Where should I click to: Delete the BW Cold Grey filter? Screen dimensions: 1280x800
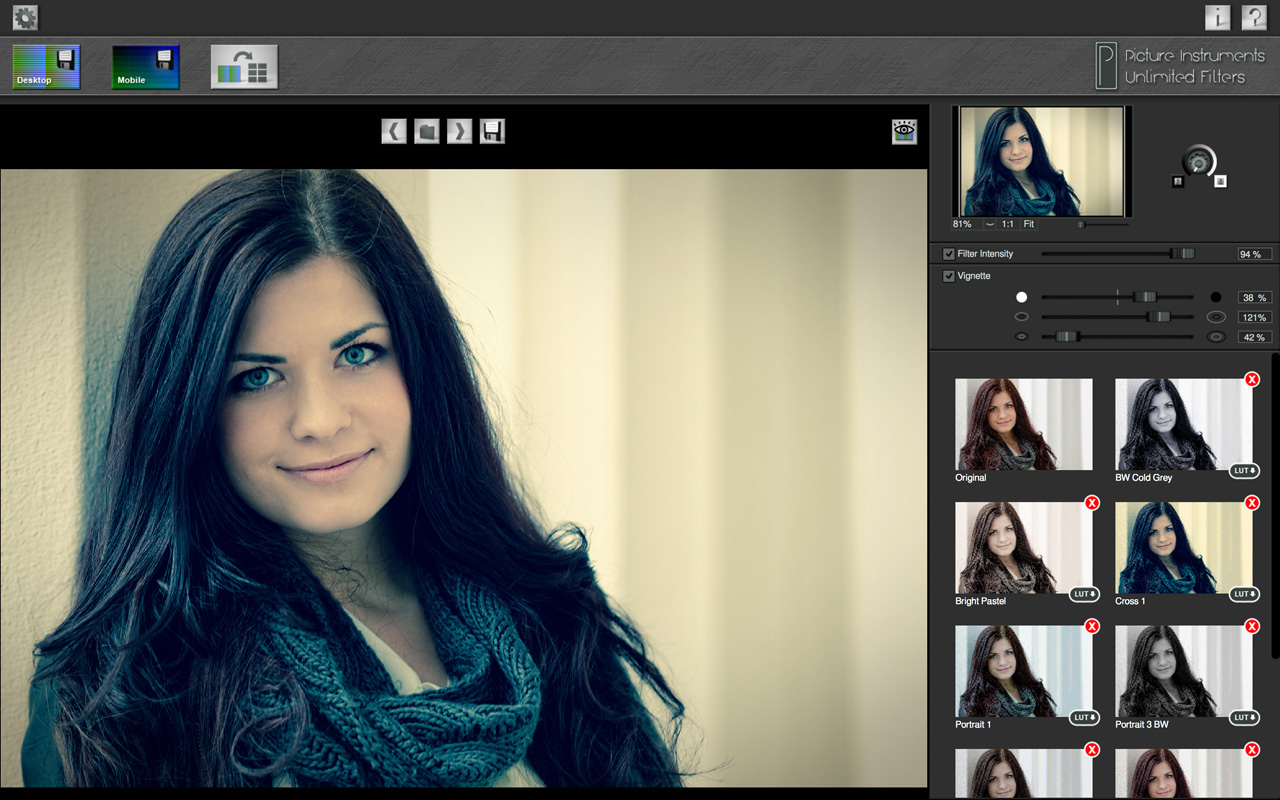pyautogui.click(x=1252, y=379)
